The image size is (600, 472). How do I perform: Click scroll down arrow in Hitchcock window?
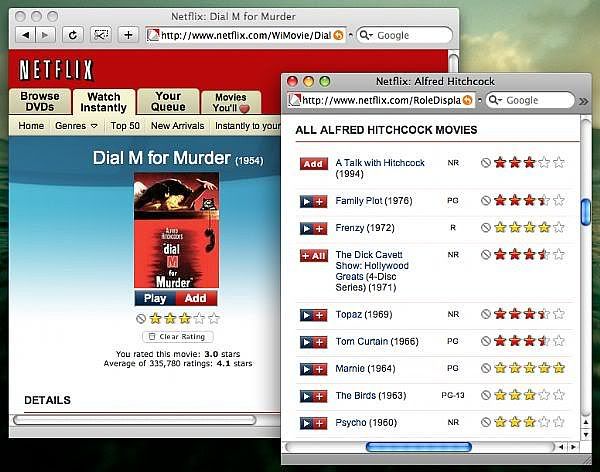585,434
